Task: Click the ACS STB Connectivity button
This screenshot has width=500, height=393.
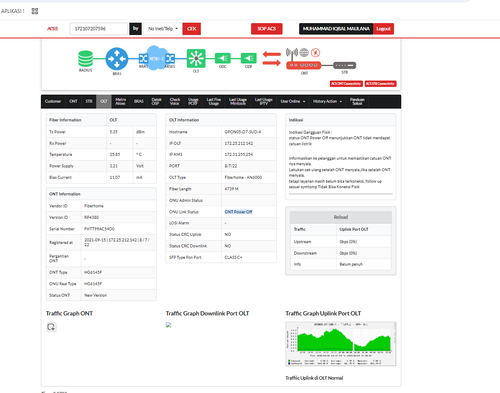Action: 380,84
